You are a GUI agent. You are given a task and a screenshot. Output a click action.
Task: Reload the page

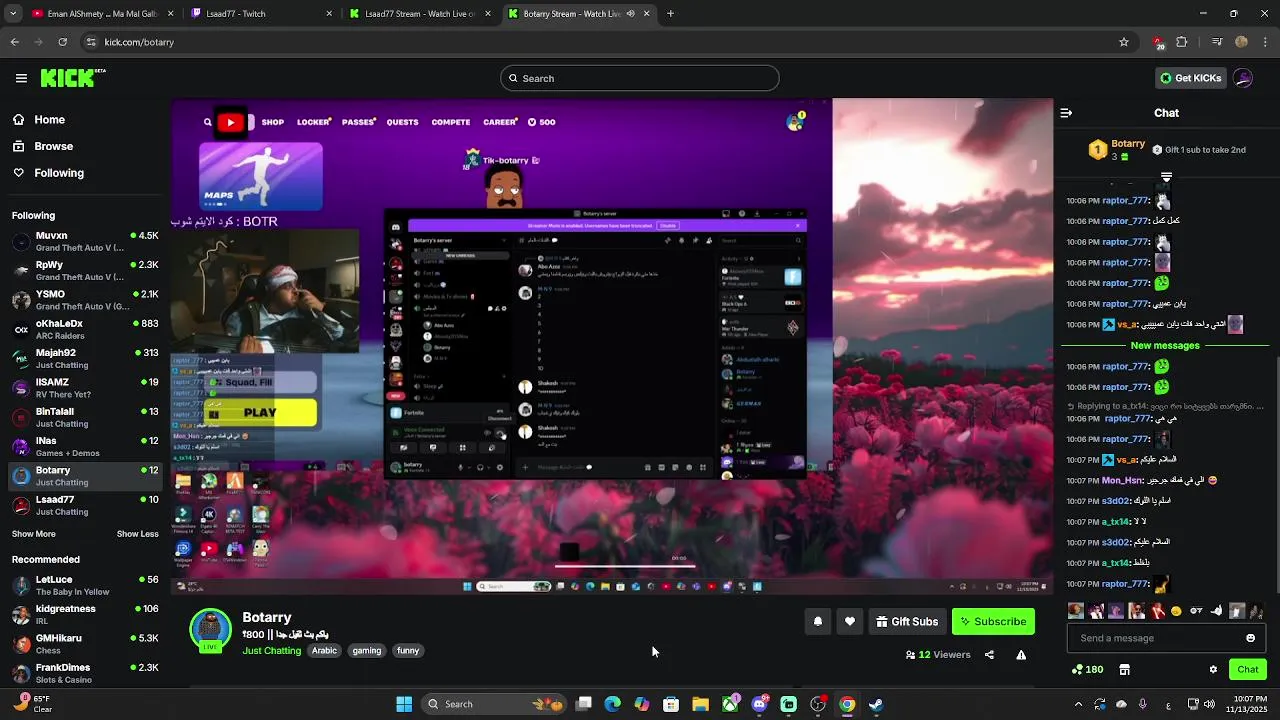63,42
